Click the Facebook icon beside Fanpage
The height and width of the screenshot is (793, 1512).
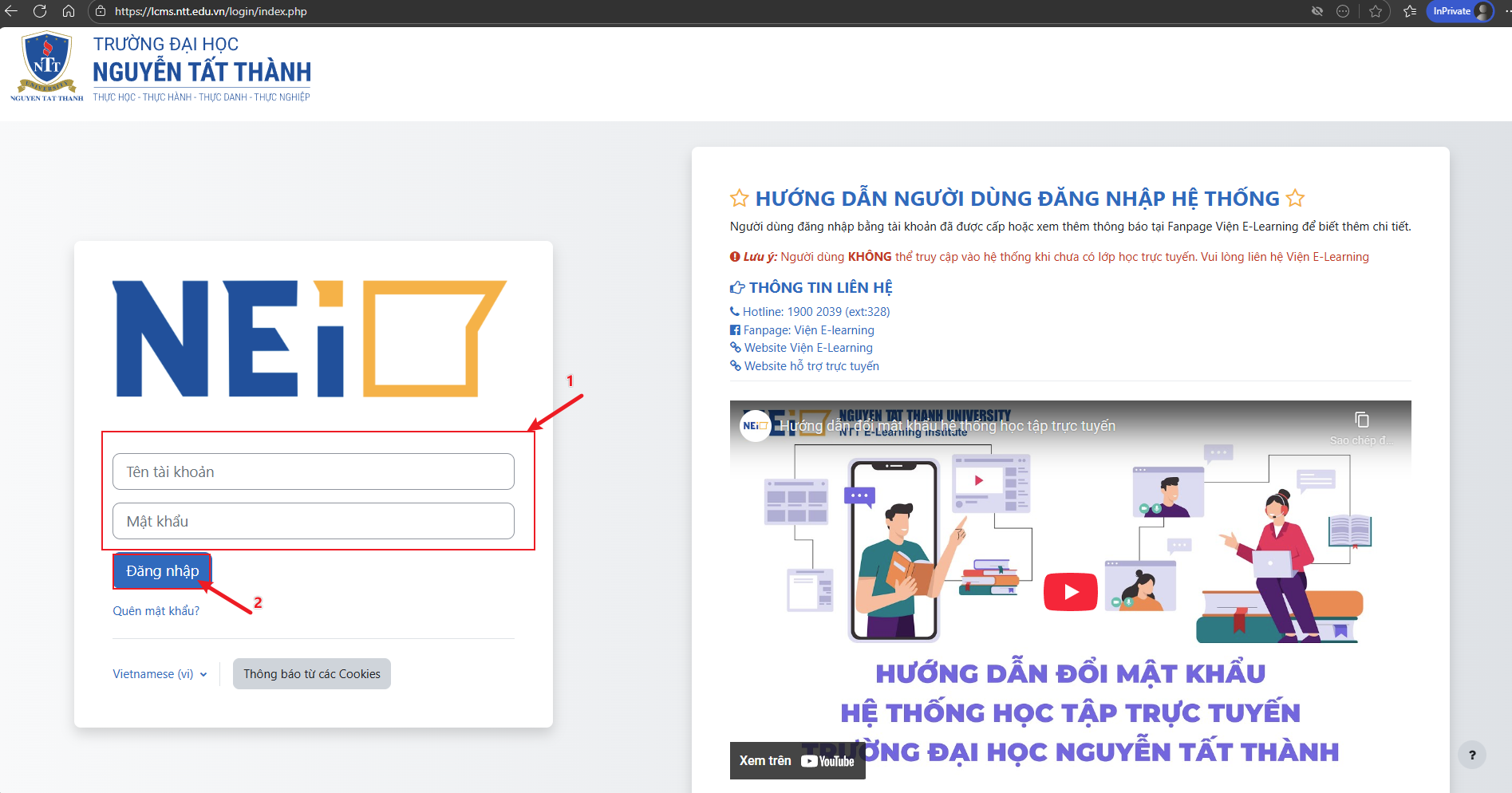tap(735, 330)
